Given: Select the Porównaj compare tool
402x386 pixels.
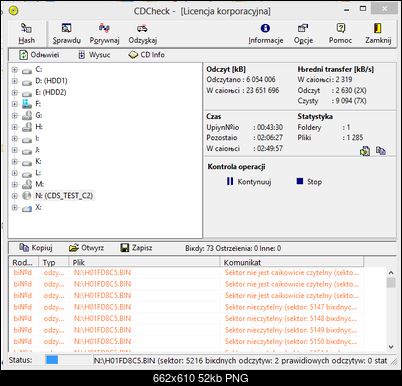Looking at the screenshot, I should tap(104, 33).
